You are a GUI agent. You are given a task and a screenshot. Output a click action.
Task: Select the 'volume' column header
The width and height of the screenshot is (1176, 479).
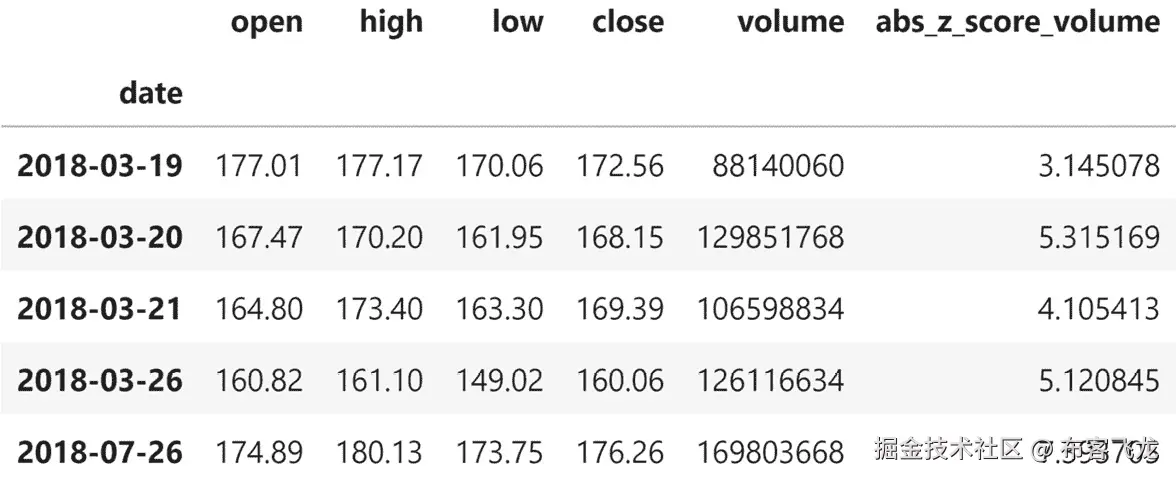coord(790,22)
